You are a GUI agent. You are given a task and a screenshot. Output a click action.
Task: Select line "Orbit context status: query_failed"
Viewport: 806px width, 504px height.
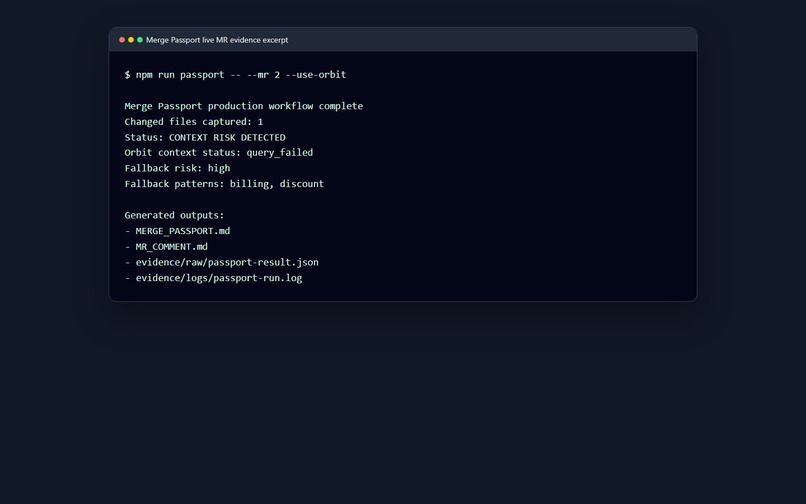(x=218, y=152)
